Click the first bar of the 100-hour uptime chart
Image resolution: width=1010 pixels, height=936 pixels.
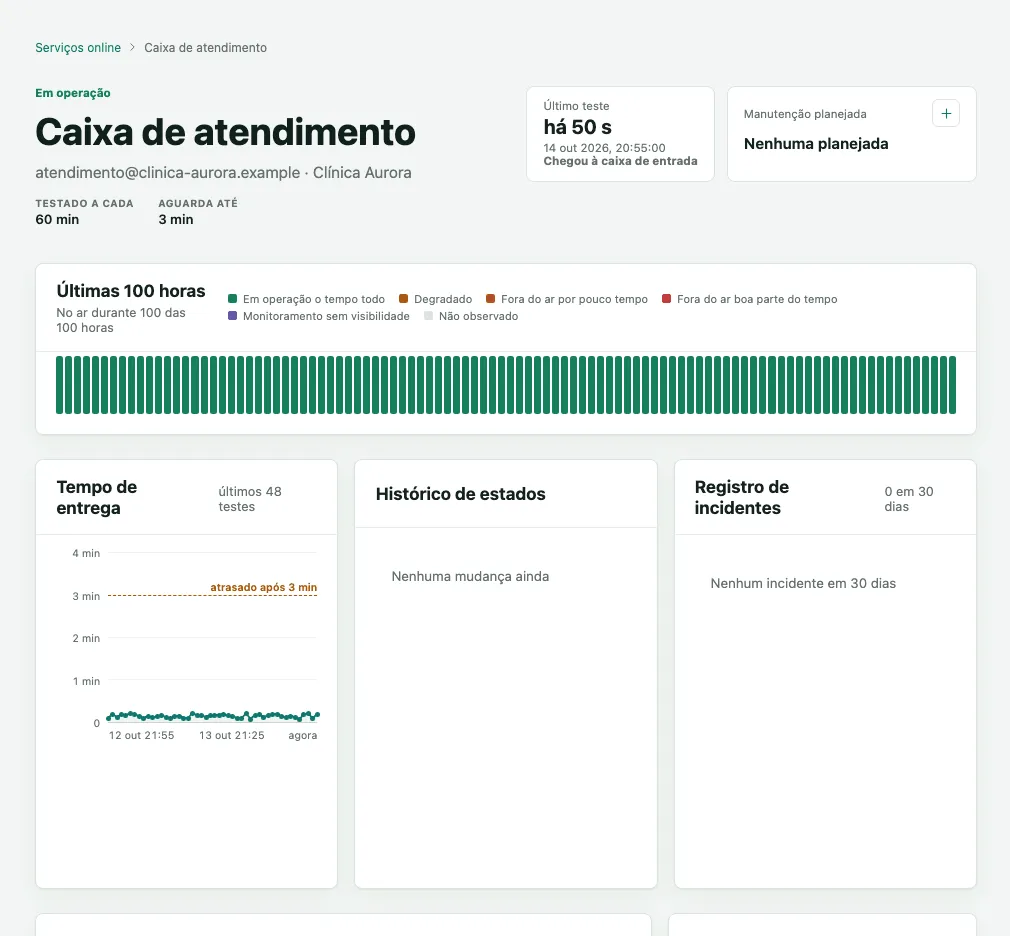pos(60,385)
